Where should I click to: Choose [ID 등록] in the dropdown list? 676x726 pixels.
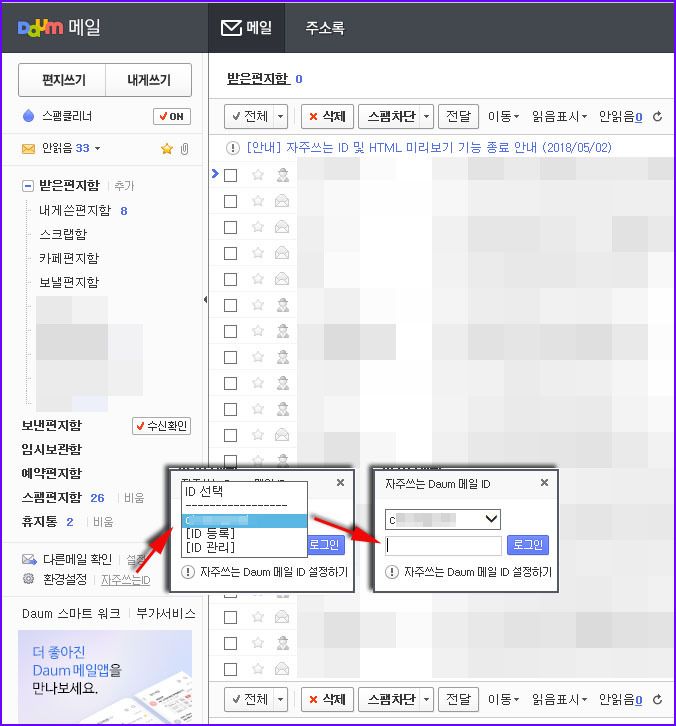click(x=211, y=533)
